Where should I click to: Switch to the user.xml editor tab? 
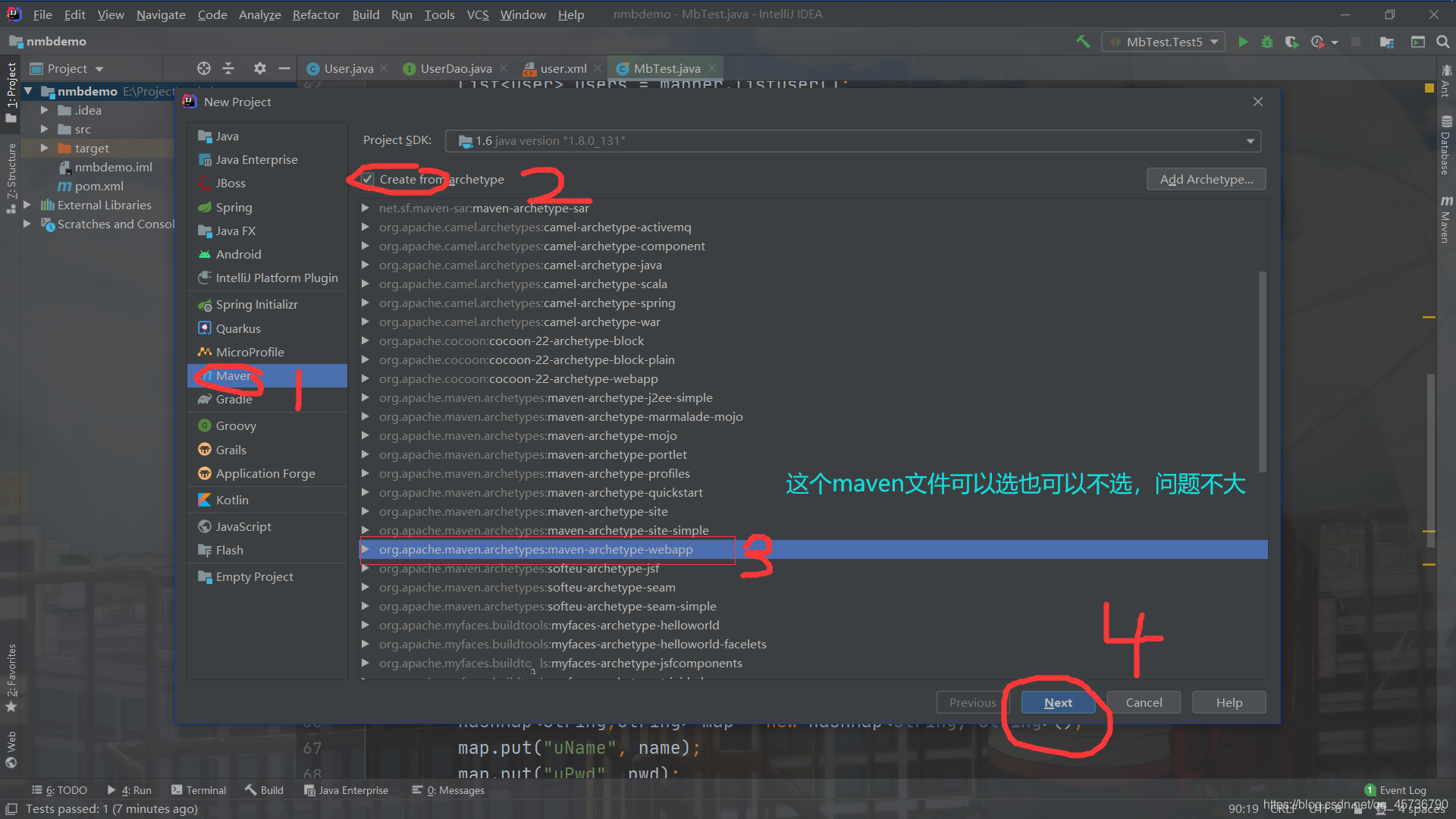563,68
